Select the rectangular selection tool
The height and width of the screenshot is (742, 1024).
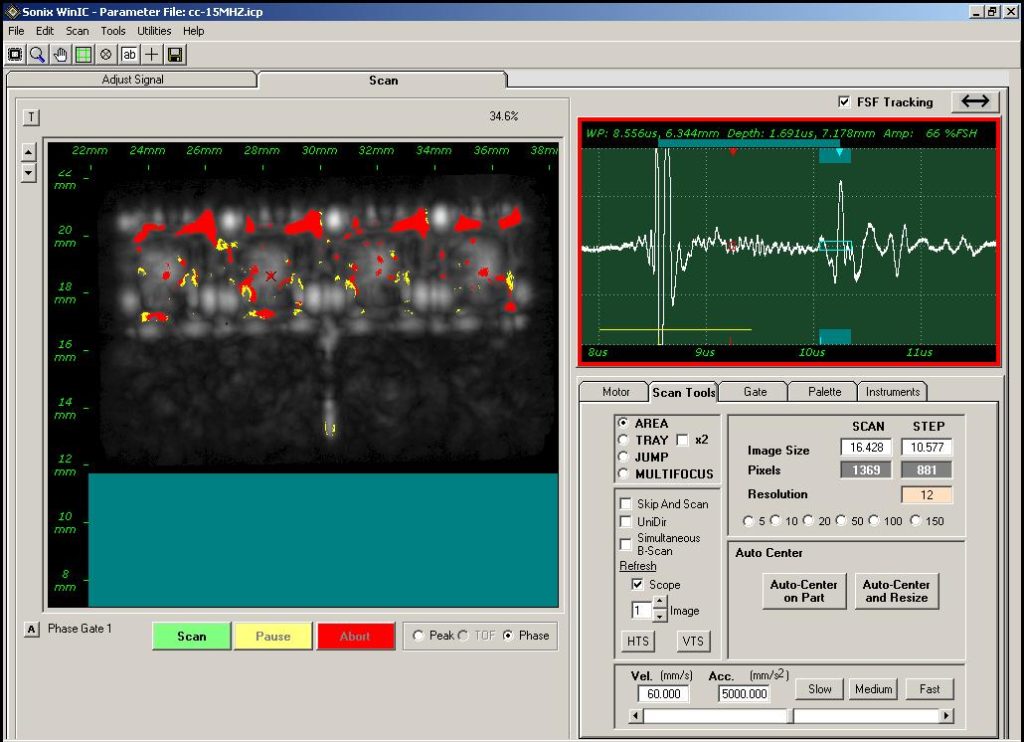pyautogui.click(x=15, y=54)
